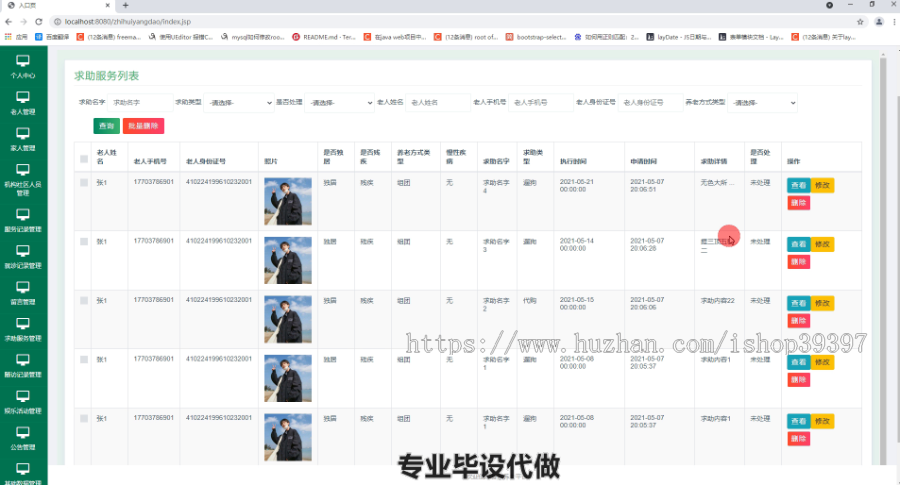
Task: Open the mysql bookmark
Action: [252, 37]
